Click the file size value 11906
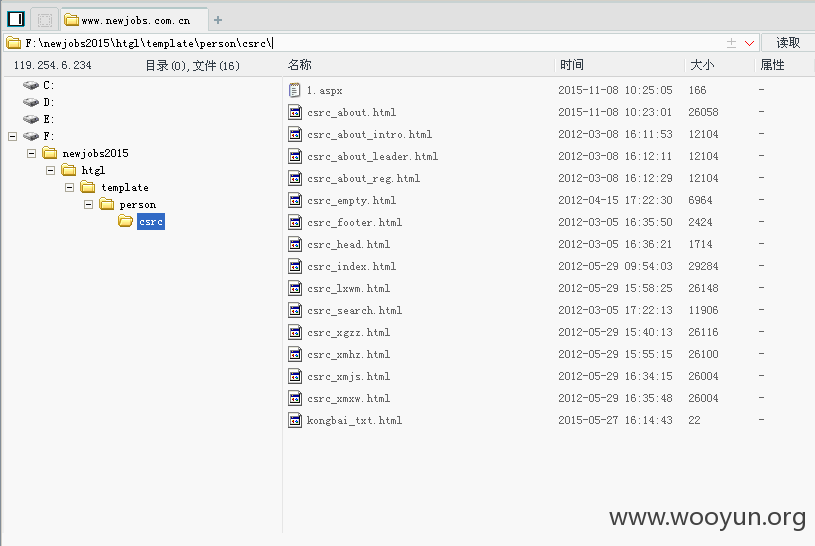This screenshot has height=546, width=815. 703,310
